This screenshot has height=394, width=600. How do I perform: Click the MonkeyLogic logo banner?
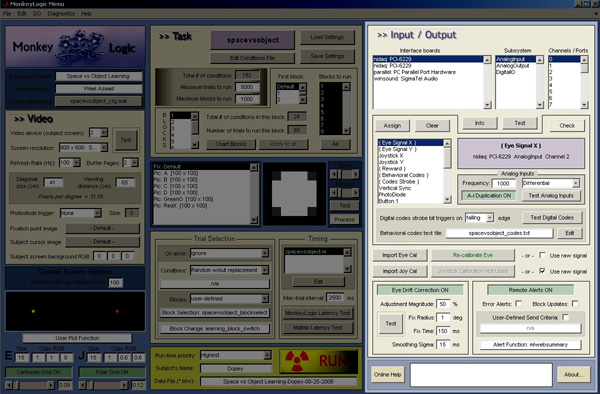[75, 47]
